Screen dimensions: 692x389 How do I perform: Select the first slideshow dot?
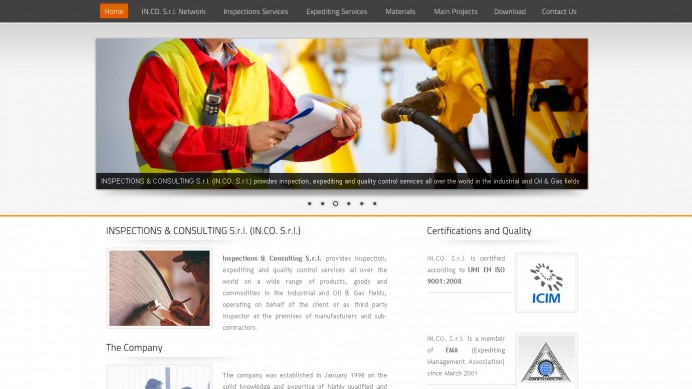(x=309, y=204)
